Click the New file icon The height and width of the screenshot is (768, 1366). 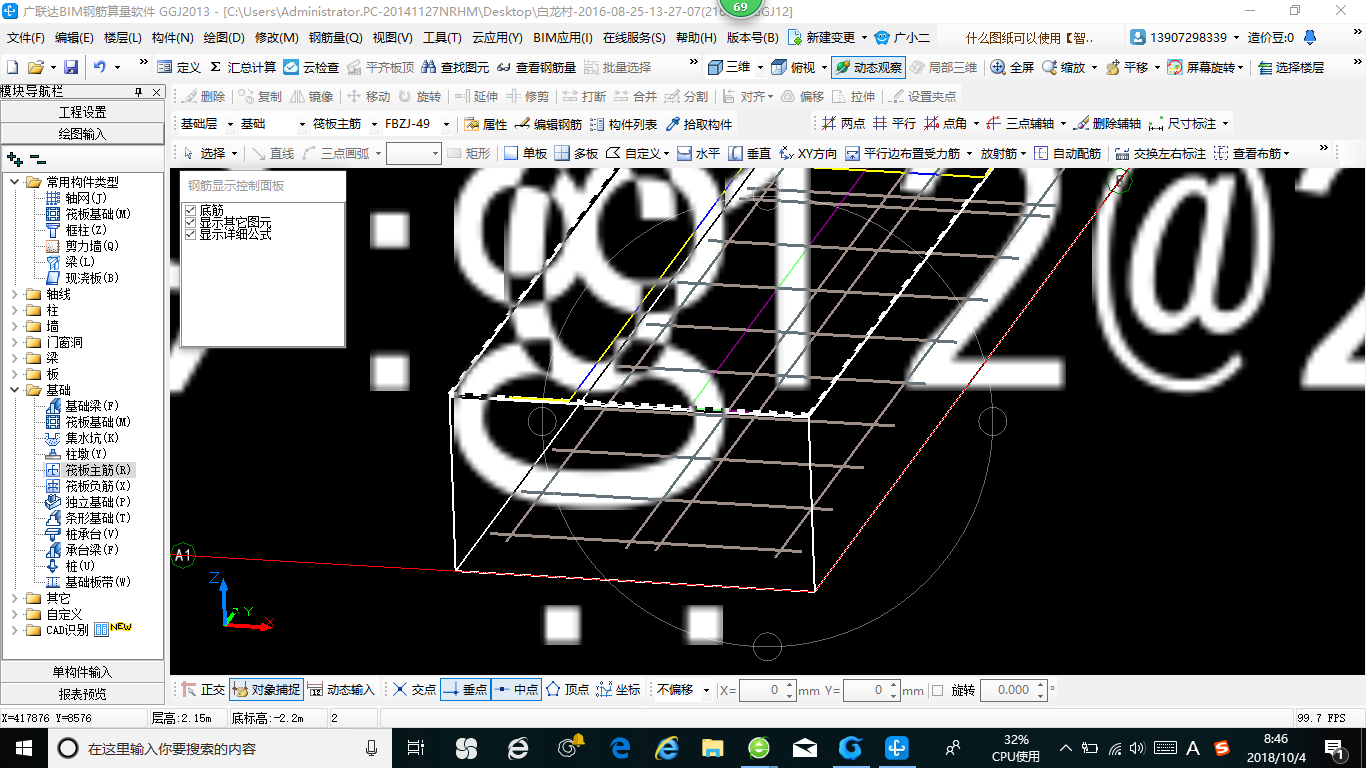click(12, 67)
